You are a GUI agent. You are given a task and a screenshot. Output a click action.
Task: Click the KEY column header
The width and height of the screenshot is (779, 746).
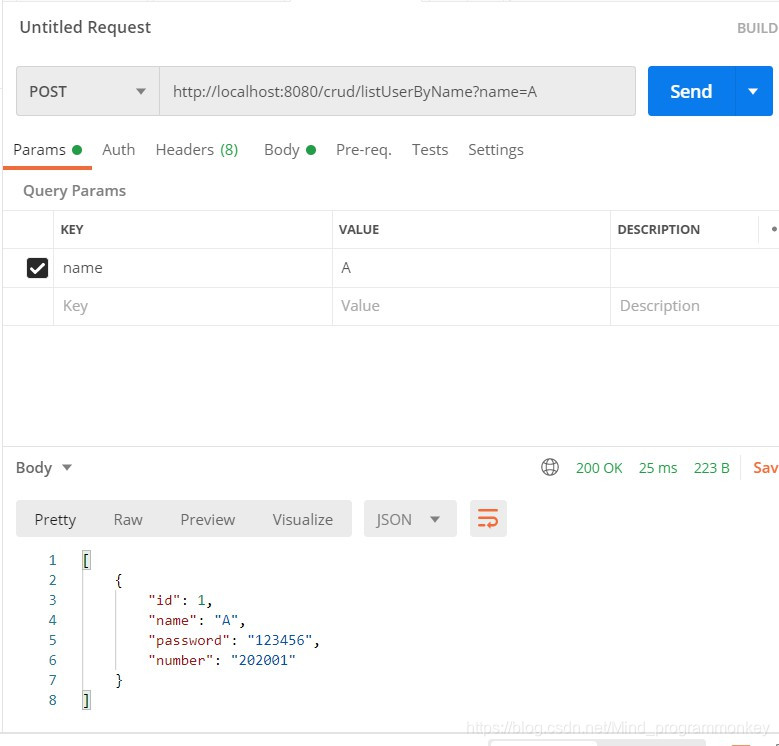pos(72,229)
